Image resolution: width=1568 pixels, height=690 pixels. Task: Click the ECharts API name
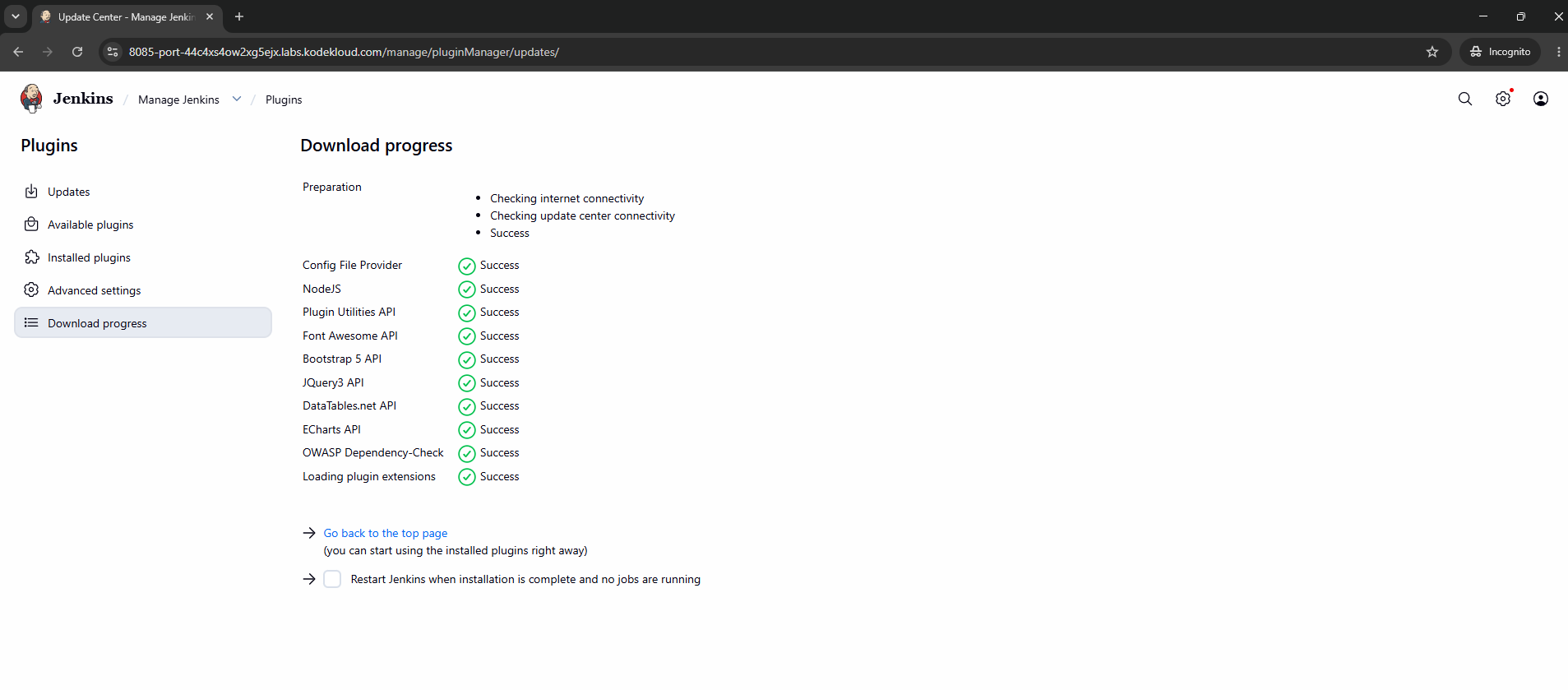pyautogui.click(x=331, y=429)
